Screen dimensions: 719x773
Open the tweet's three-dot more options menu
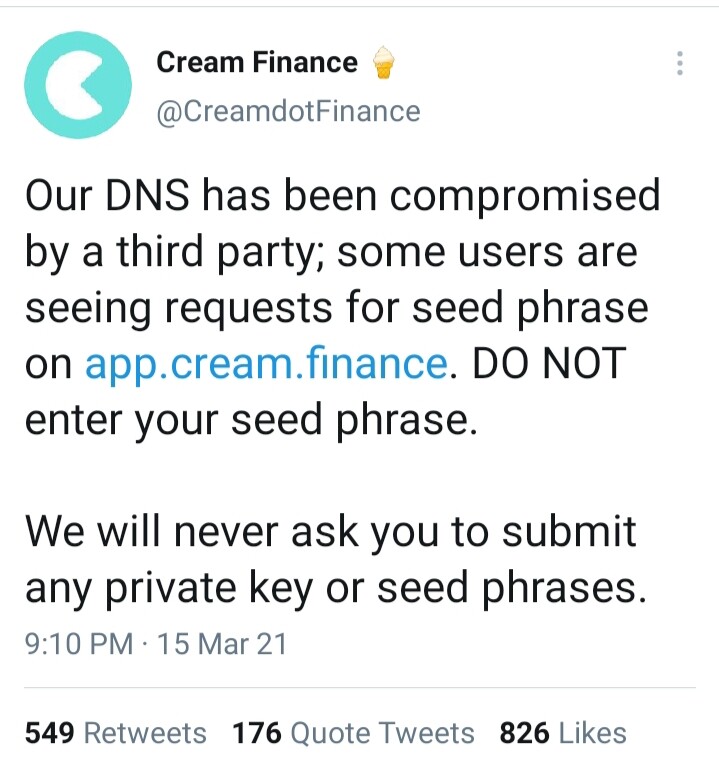coord(680,63)
